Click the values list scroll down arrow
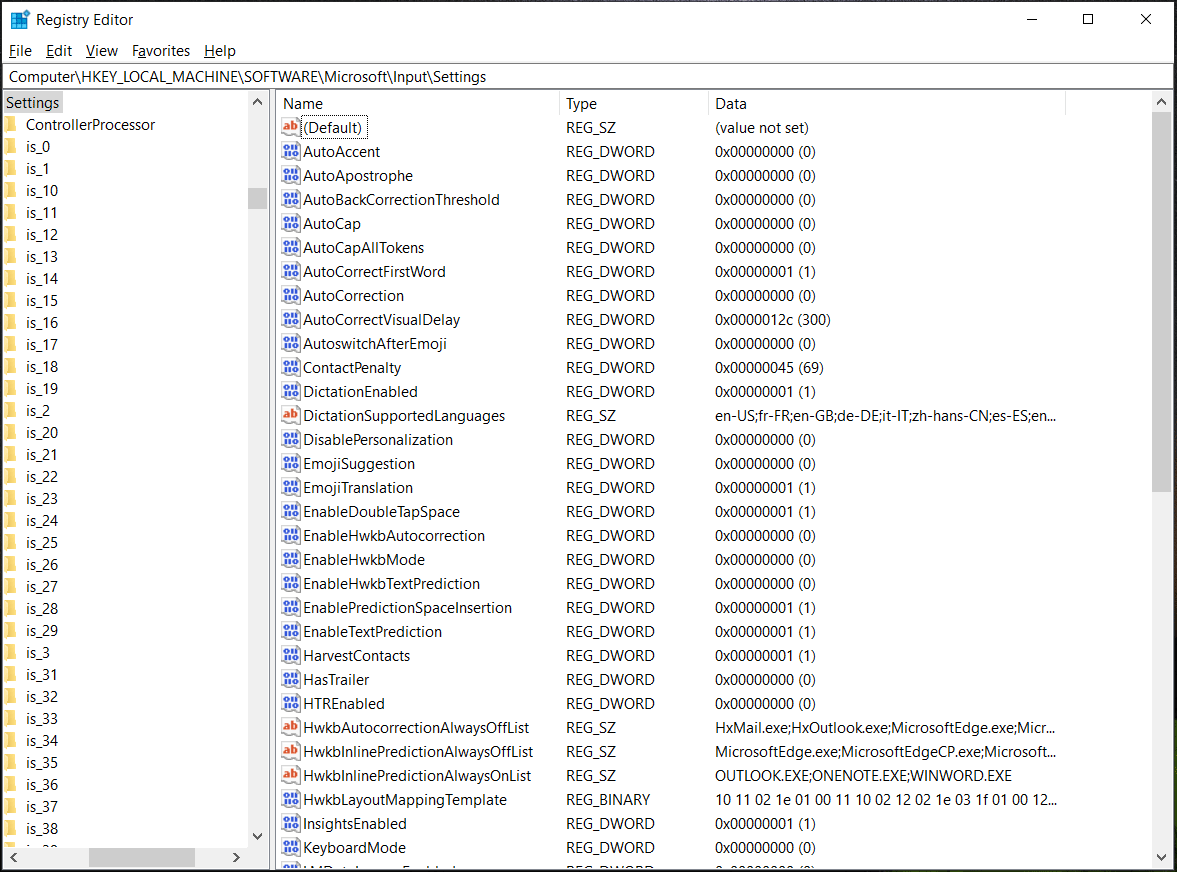The image size is (1177, 872). 1161,856
